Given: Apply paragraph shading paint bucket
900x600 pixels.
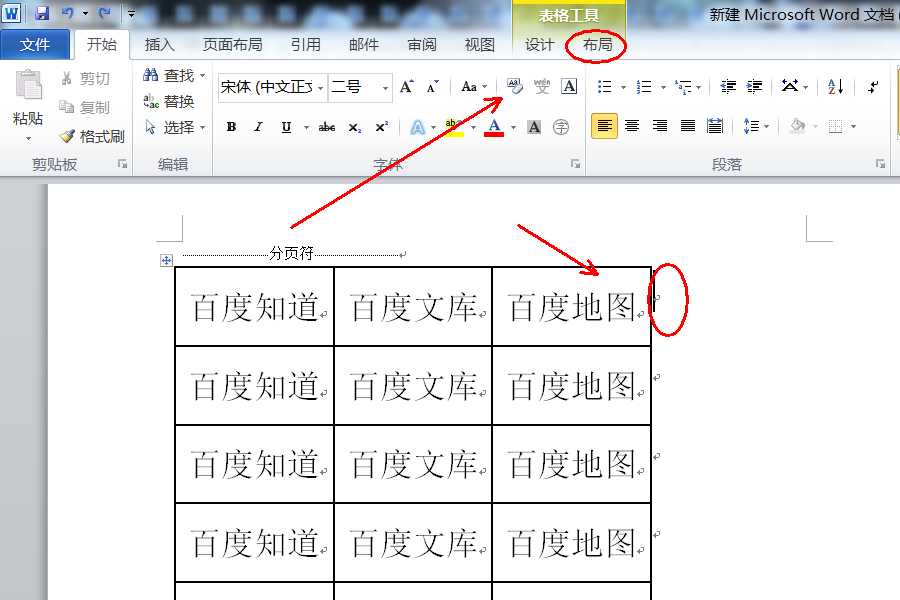Looking at the screenshot, I should point(798,126).
